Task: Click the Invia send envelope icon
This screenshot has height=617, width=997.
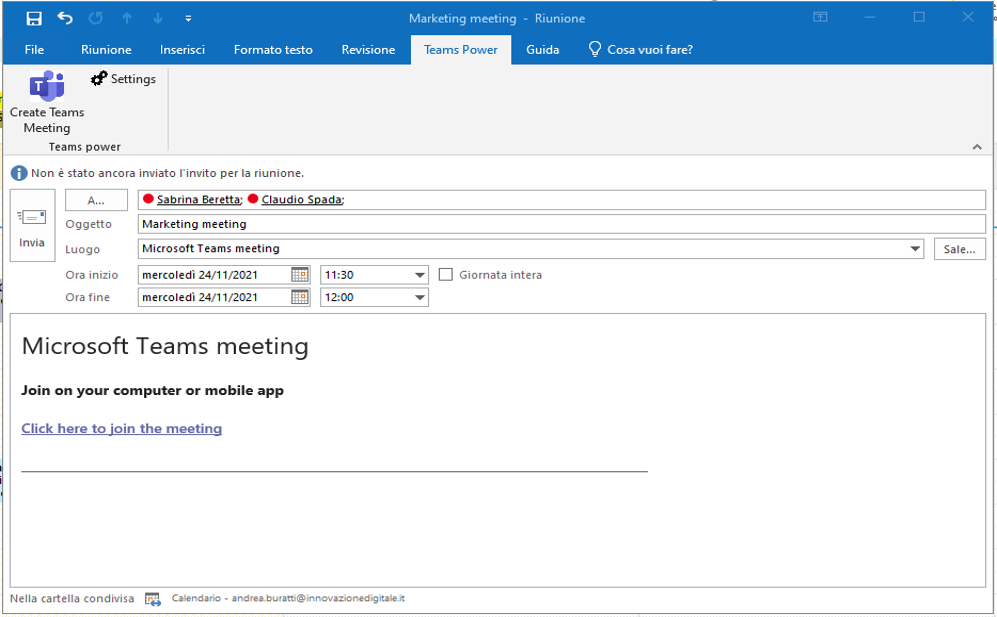Action: pyautogui.click(x=32, y=217)
